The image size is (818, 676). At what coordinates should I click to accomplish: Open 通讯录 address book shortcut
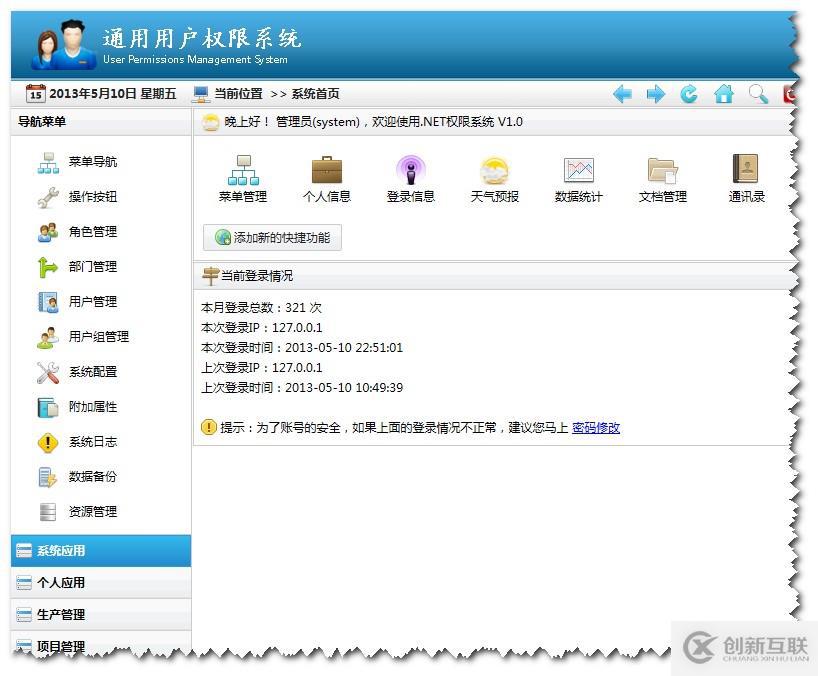click(747, 179)
